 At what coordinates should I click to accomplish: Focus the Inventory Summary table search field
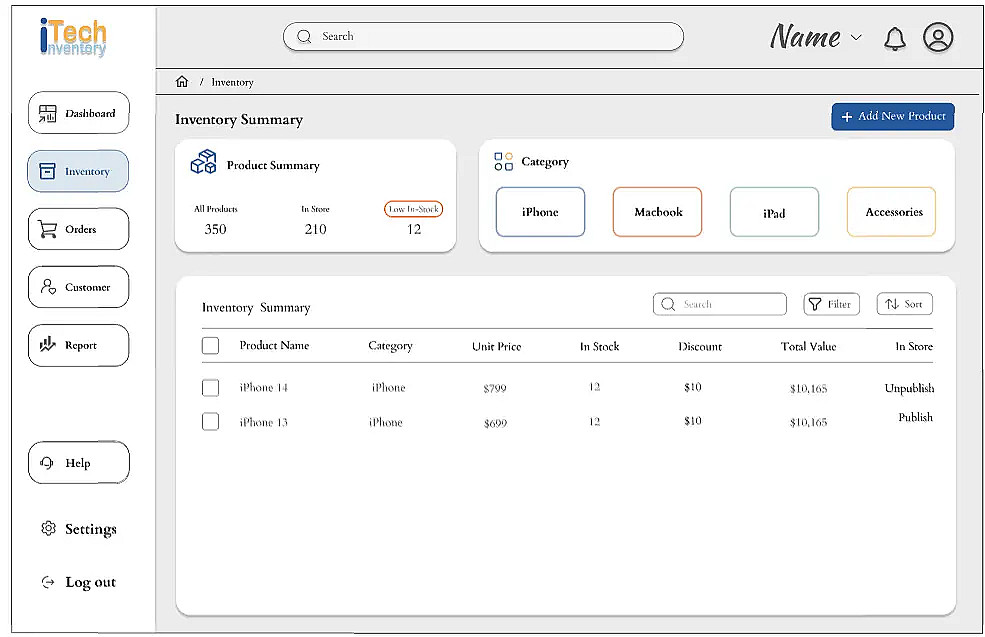[720, 304]
